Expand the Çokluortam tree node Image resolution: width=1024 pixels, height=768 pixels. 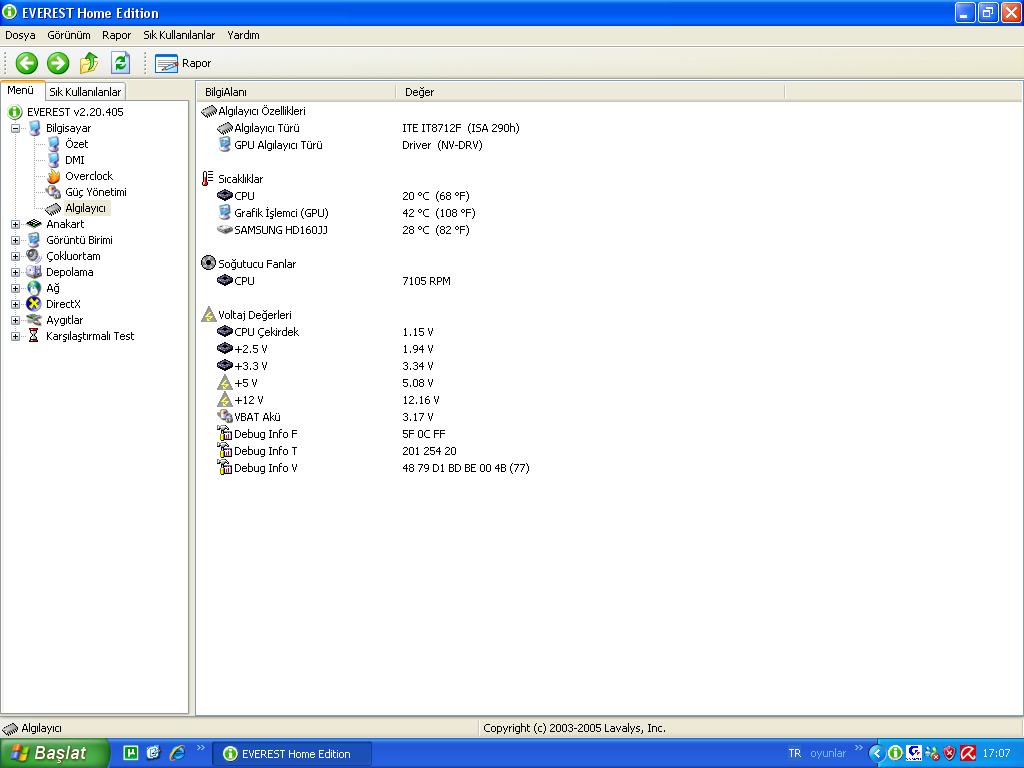click(x=15, y=256)
